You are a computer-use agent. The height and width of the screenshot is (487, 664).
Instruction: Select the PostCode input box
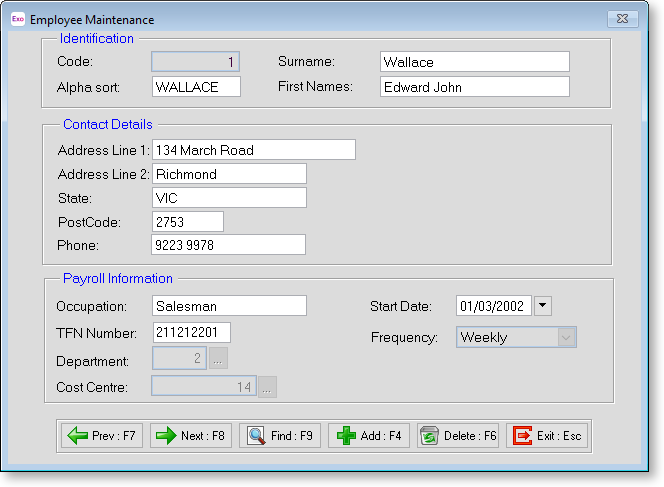[187, 221]
